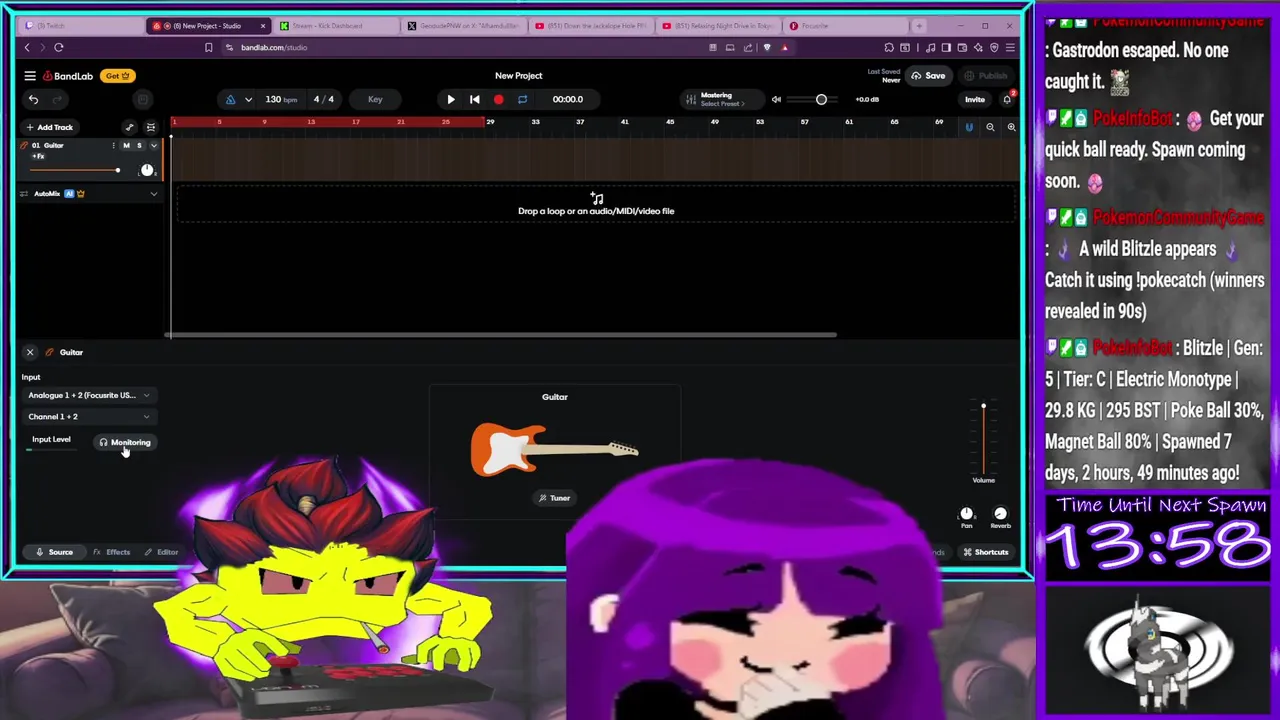1280x720 pixels.
Task: Edit the 130 bpm tempo field
Action: 281,99
